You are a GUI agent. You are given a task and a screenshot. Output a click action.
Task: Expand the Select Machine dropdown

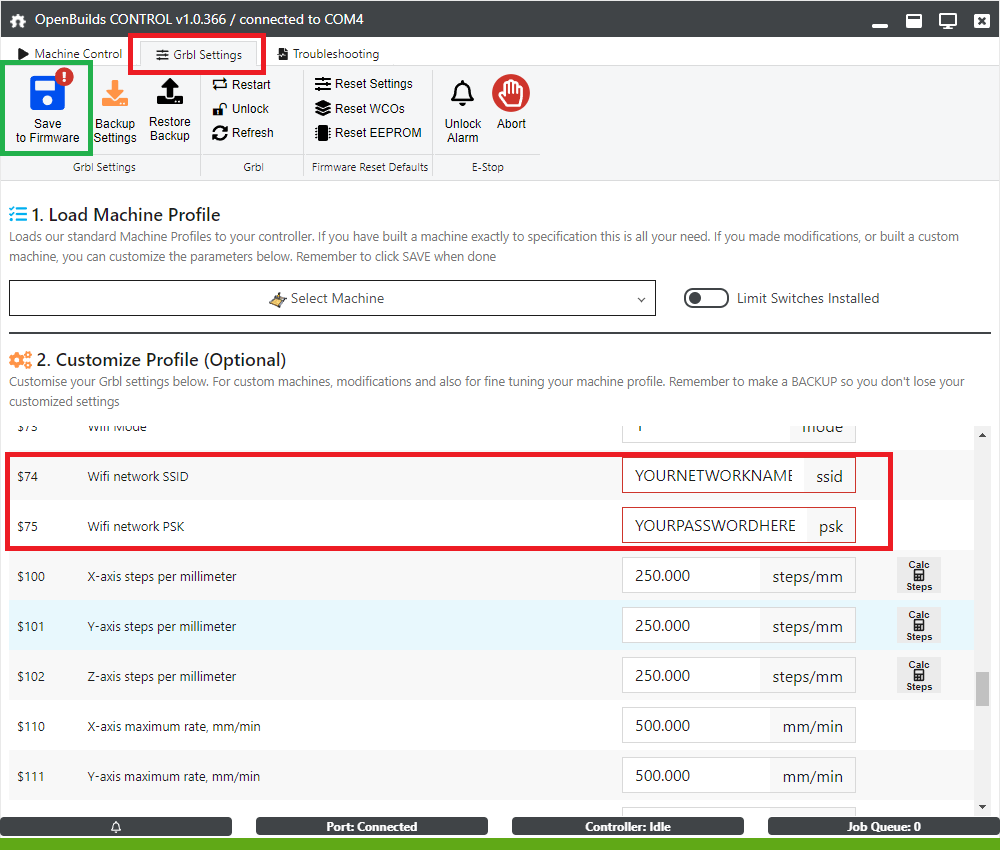click(332, 298)
